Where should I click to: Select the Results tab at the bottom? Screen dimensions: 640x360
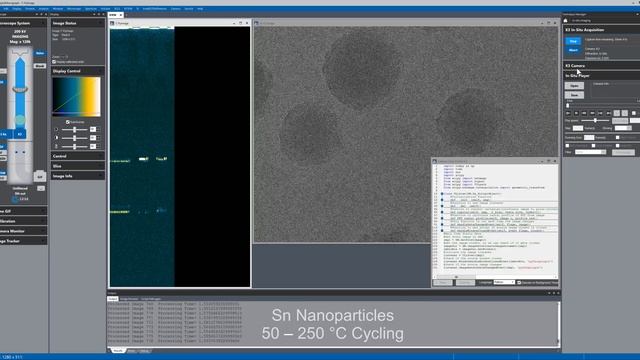pos(118,351)
